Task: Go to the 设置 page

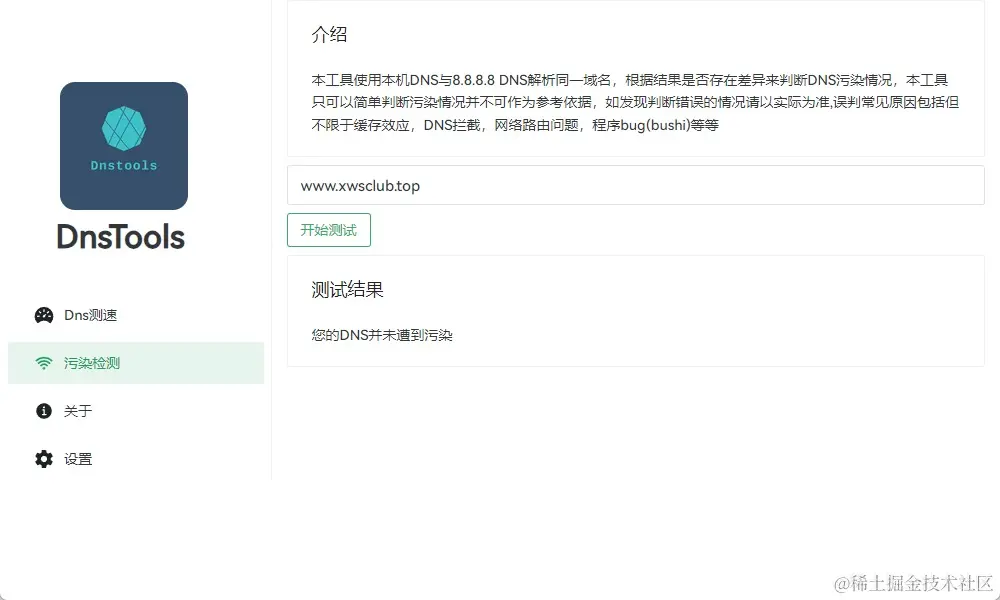Action: pyautogui.click(x=136, y=458)
